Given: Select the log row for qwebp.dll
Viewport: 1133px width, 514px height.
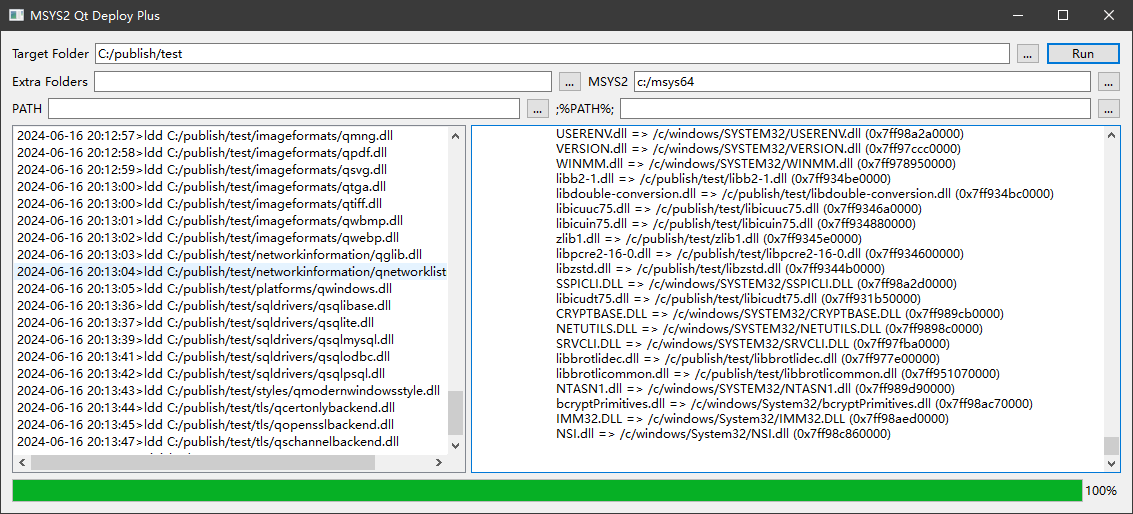Looking at the screenshot, I should click(x=231, y=237).
